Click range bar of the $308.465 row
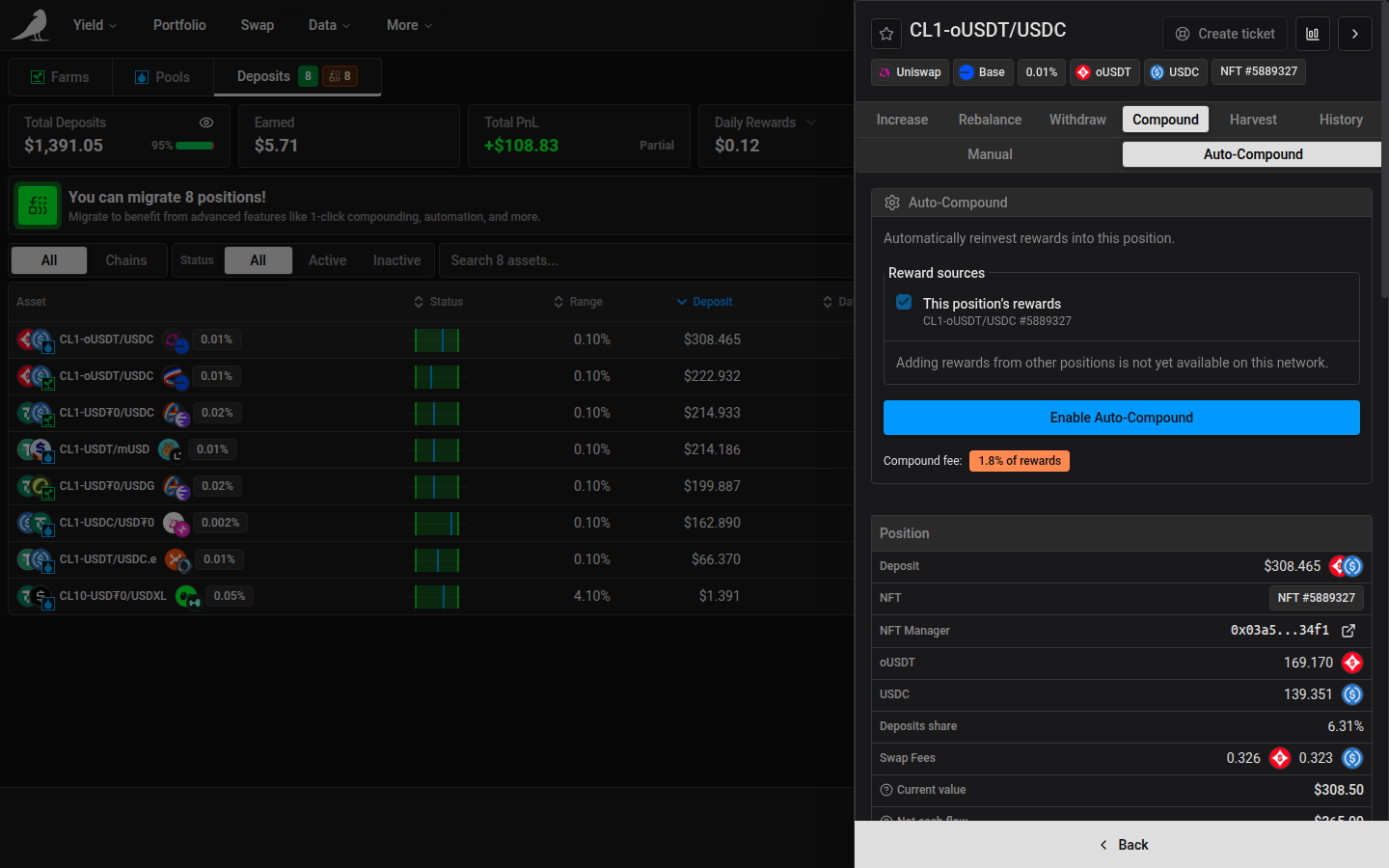This screenshot has height=868, width=1389. (437, 339)
